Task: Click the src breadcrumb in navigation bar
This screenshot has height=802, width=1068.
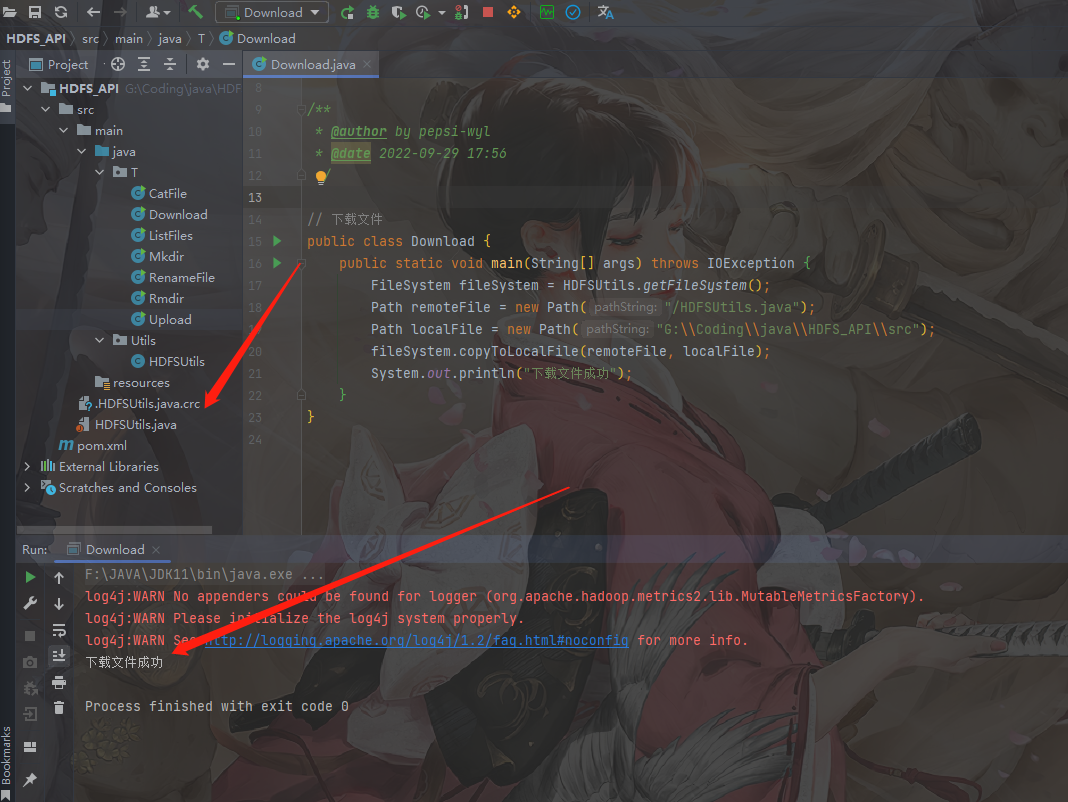Action: pos(90,38)
